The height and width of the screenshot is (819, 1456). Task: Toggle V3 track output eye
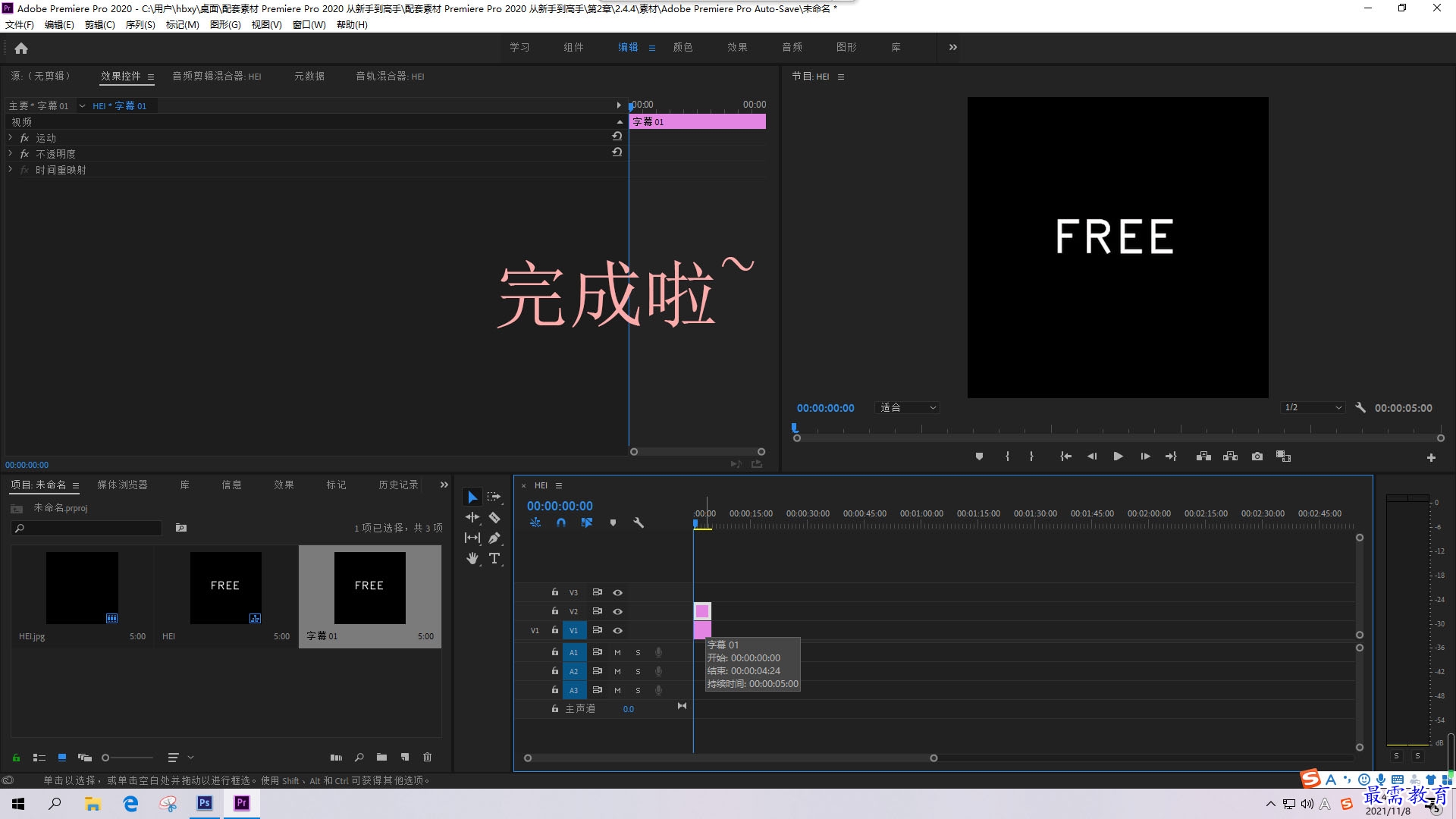point(617,592)
